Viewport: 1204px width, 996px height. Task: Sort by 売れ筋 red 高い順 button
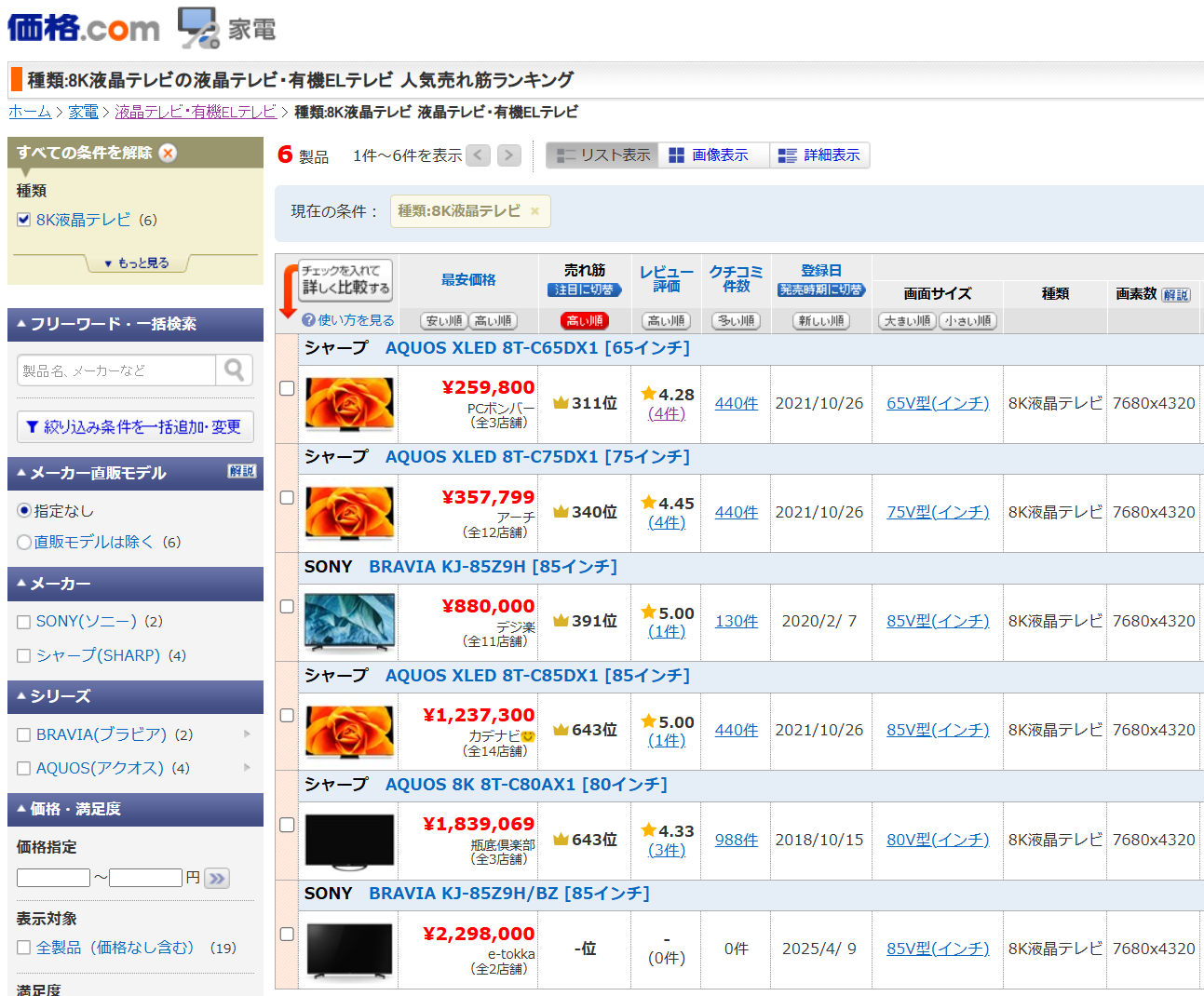pyautogui.click(x=585, y=321)
